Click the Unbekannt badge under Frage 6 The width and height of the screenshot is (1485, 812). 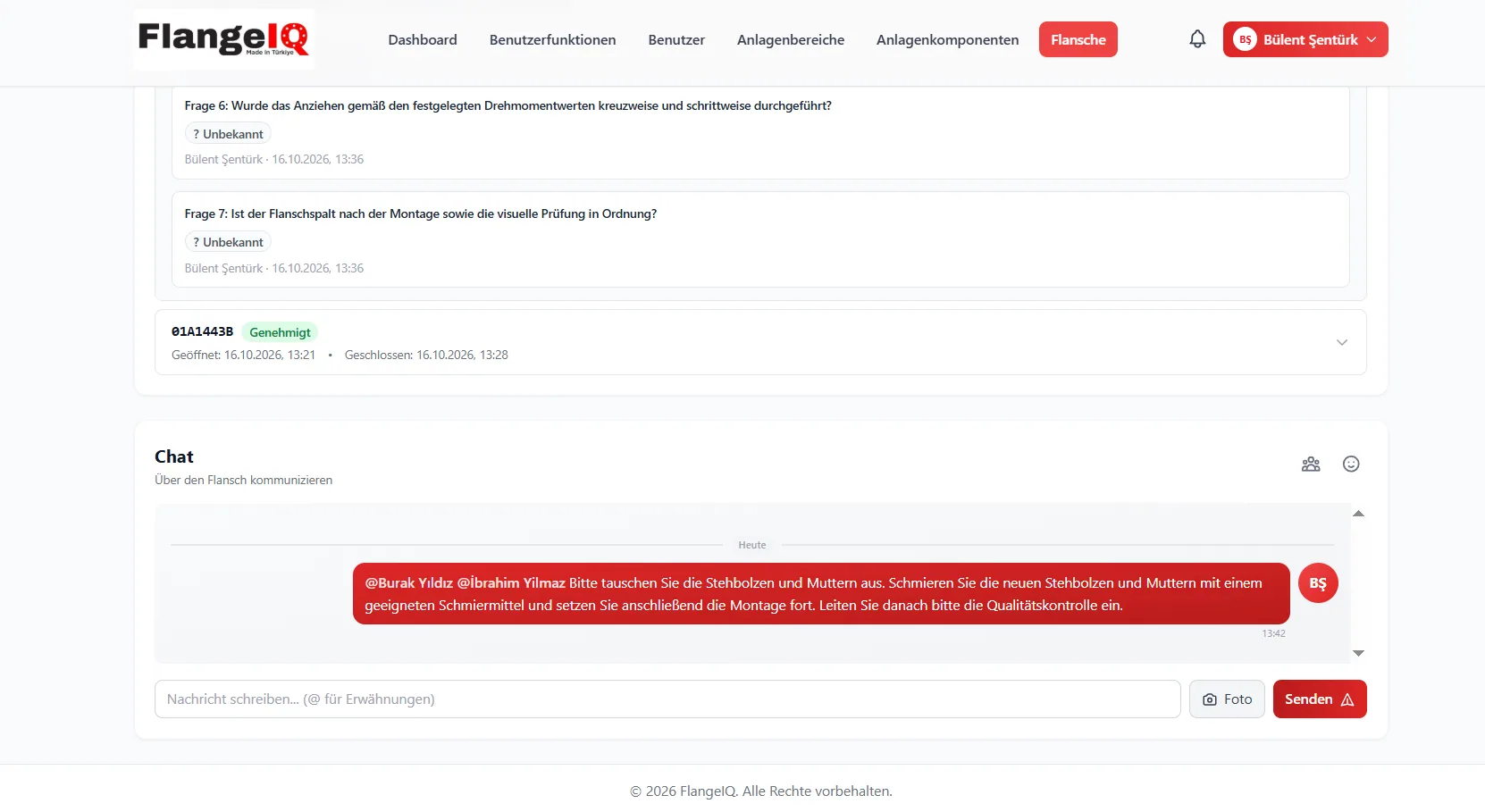coord(228,134)
